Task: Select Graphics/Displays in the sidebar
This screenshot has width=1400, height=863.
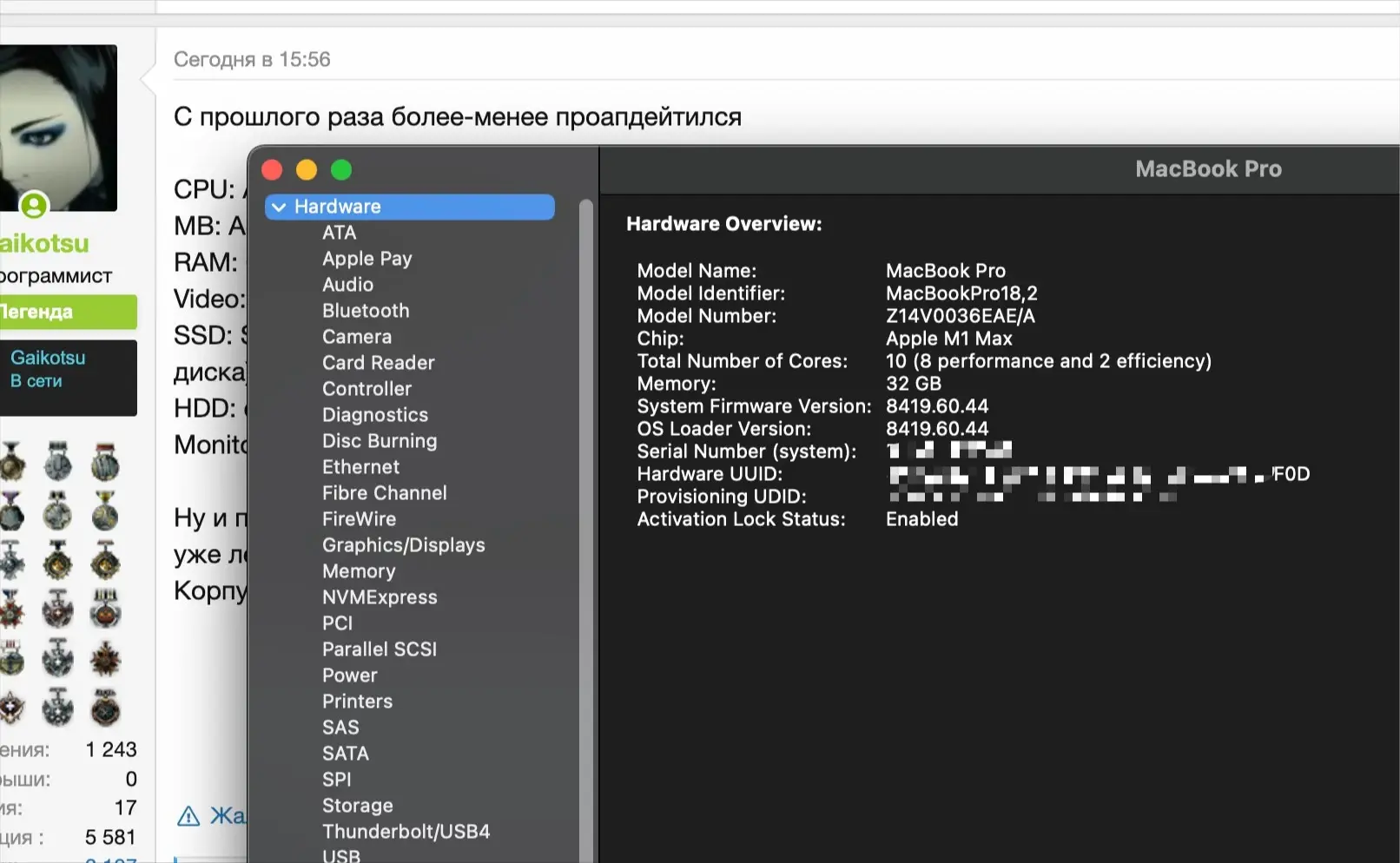Action: click(404, 545)
